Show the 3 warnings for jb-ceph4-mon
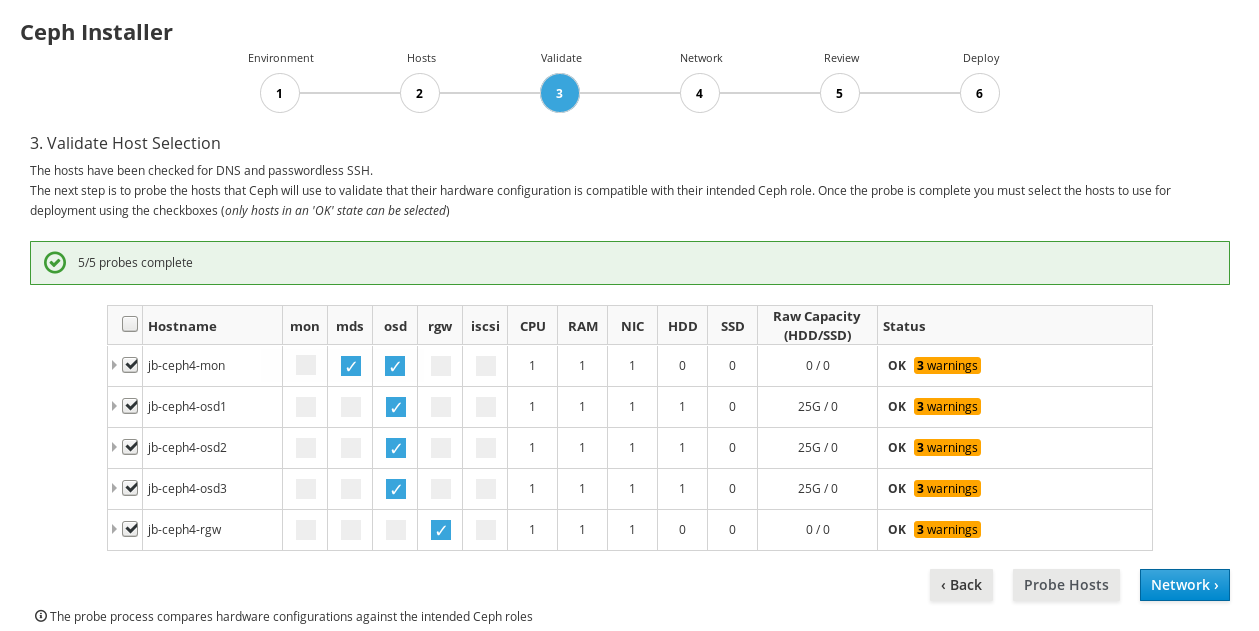The width and height of the screenshot is (1259, 631). (x=947, y=366)
